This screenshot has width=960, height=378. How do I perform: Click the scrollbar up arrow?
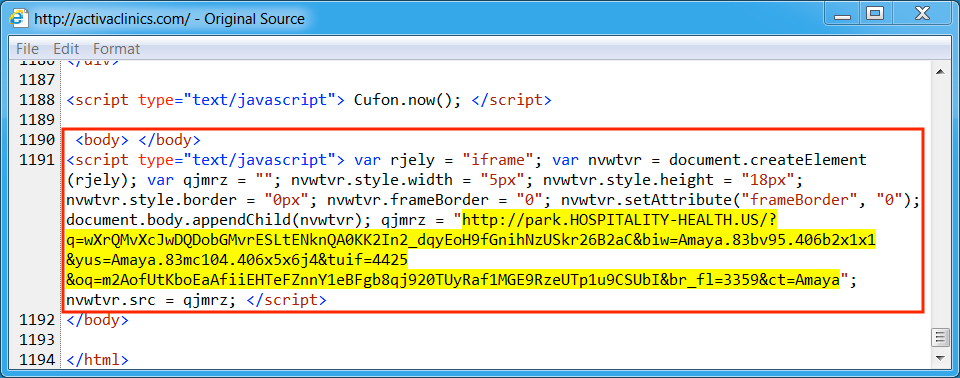939,72
